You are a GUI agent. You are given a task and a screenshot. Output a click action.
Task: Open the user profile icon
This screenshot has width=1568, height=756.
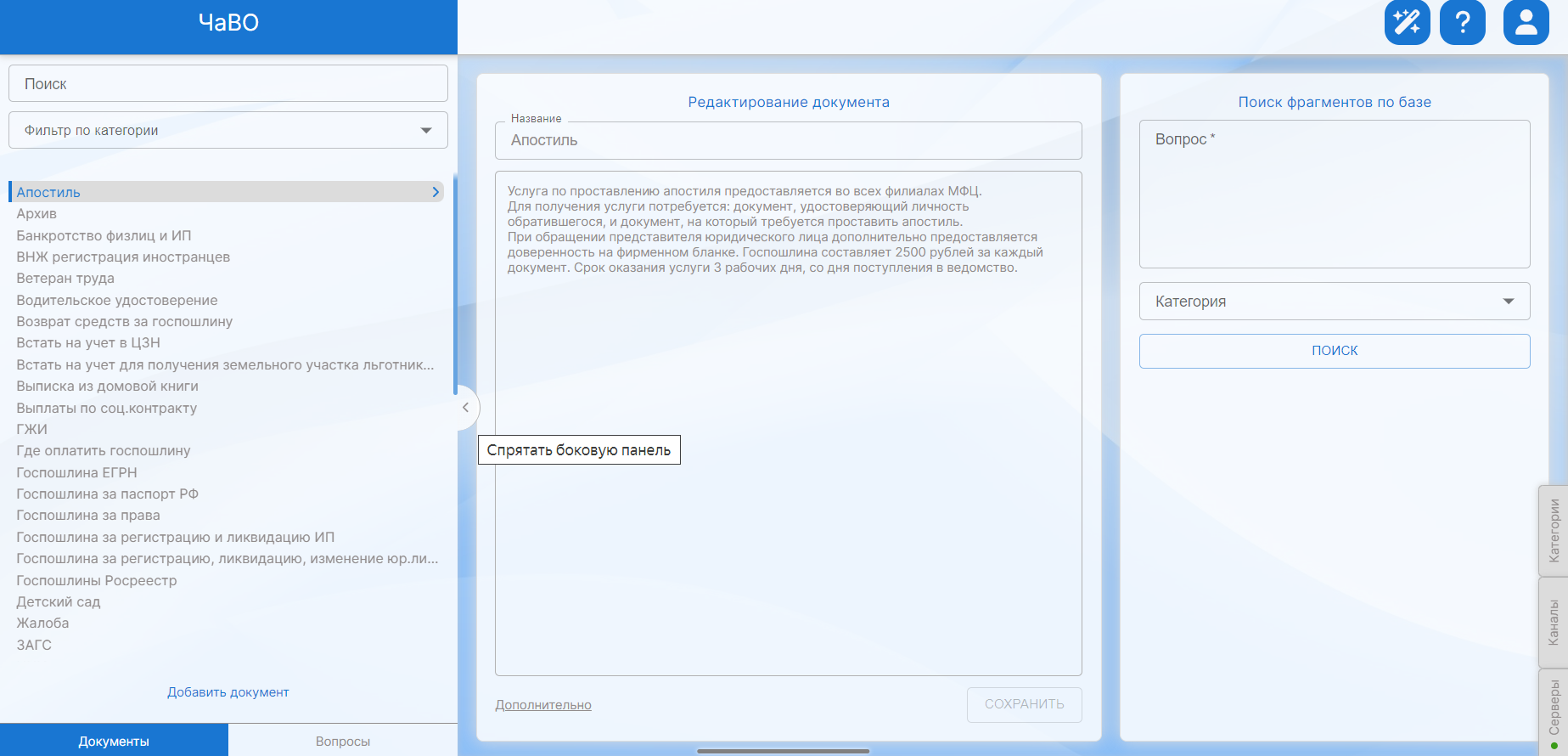(1526, 22)
